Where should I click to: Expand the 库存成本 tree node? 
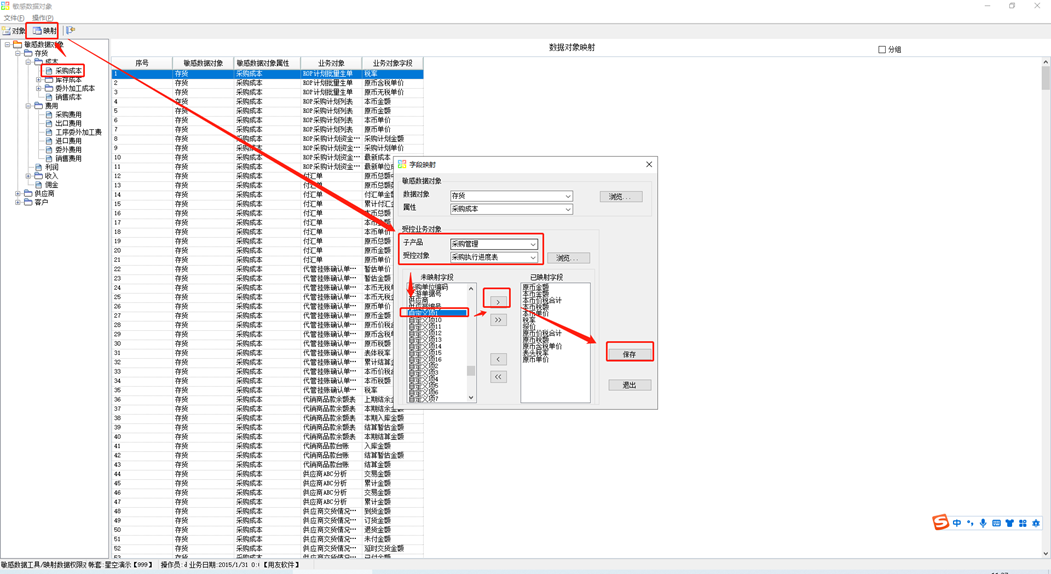39,80
